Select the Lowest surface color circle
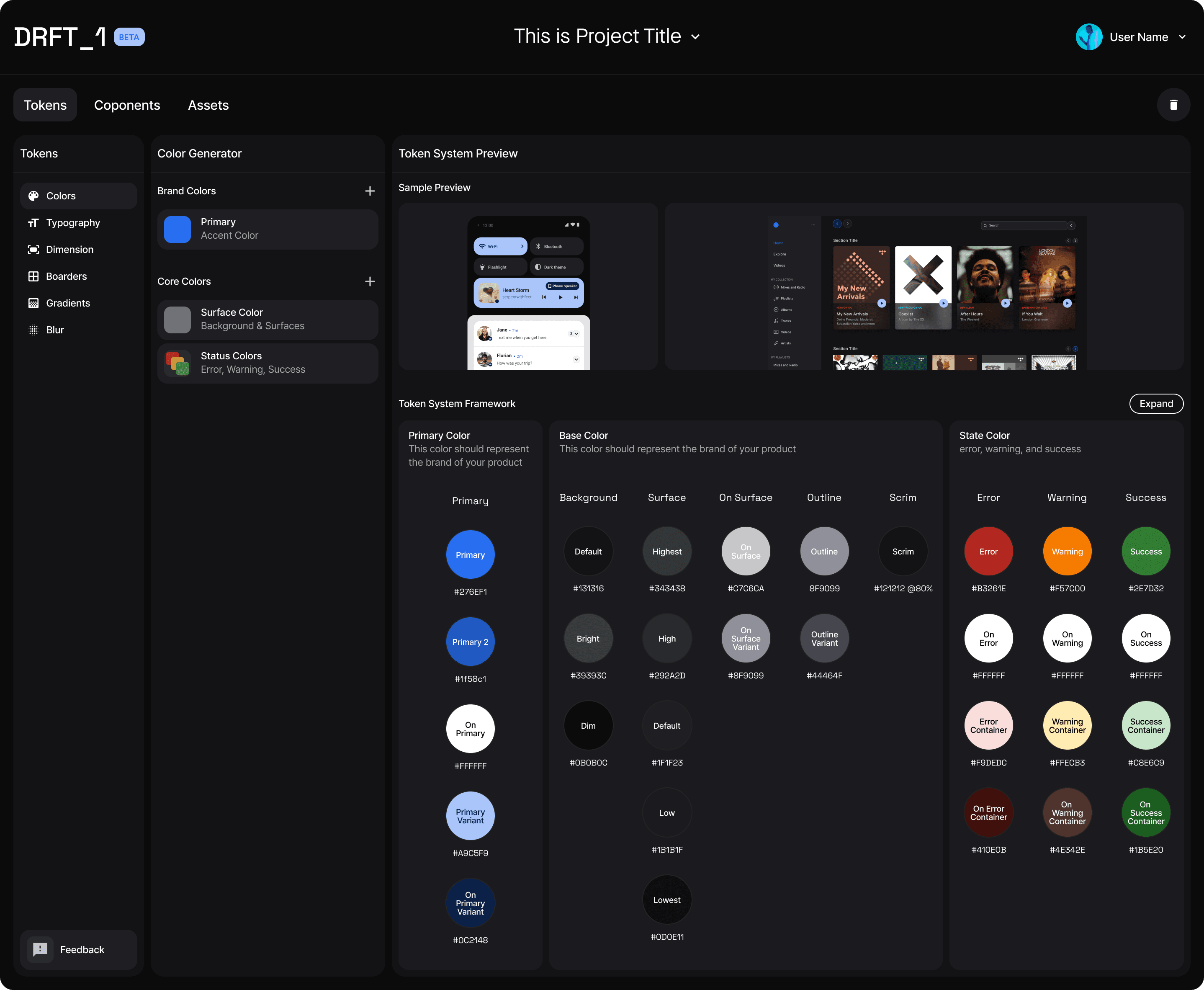 click(667, 900)
